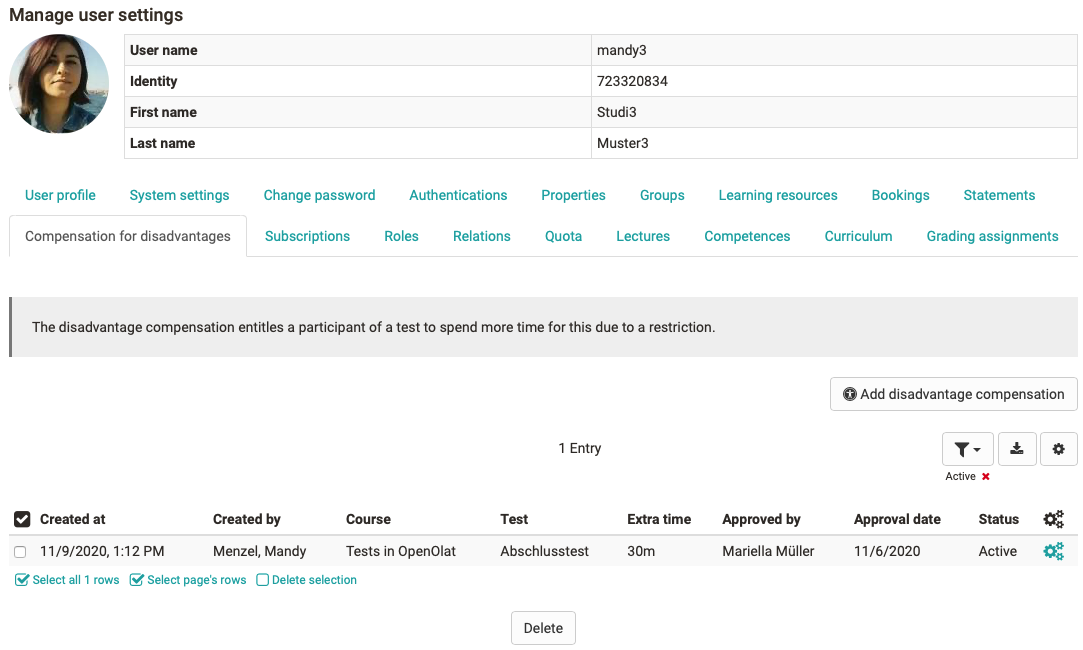Click the identity value 723320834
Viewport: 1083px width, 650px height.
tap(632, 82)
